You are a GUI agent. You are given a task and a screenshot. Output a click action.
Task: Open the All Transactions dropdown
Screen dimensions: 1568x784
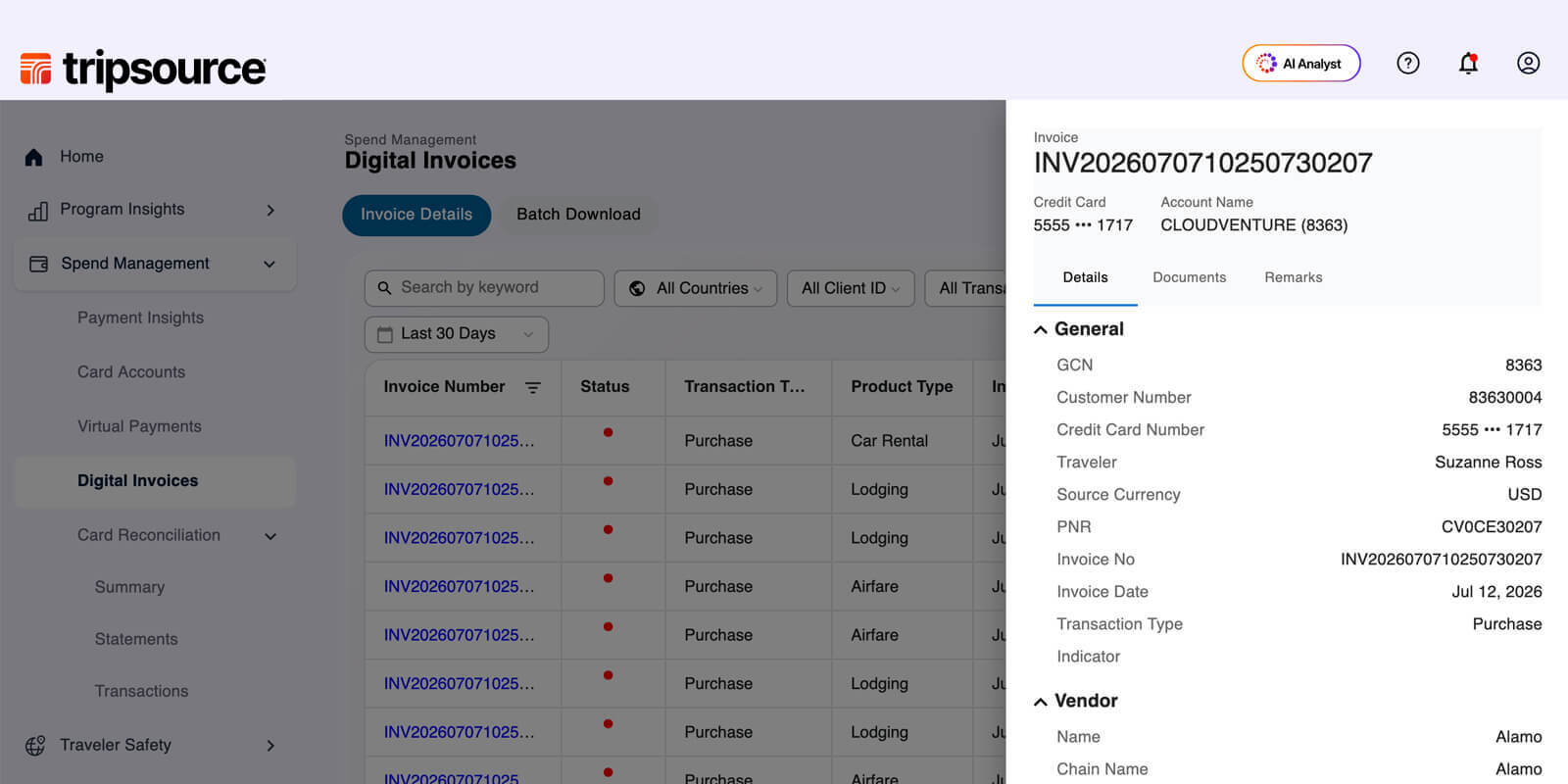pyautogui.click(x=965, y=288)
